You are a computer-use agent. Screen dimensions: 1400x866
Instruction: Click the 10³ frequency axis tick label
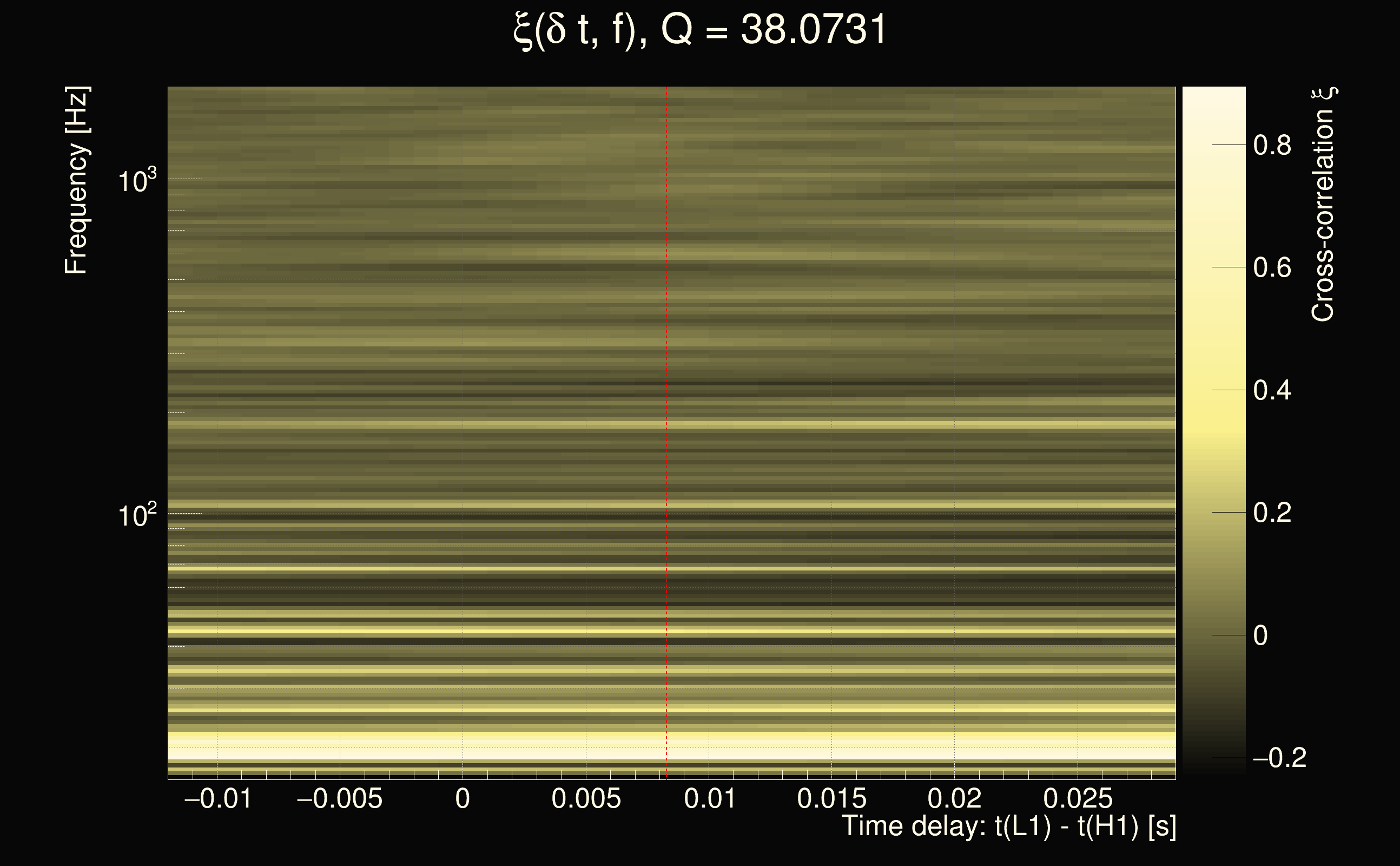[x=137, y=181]
